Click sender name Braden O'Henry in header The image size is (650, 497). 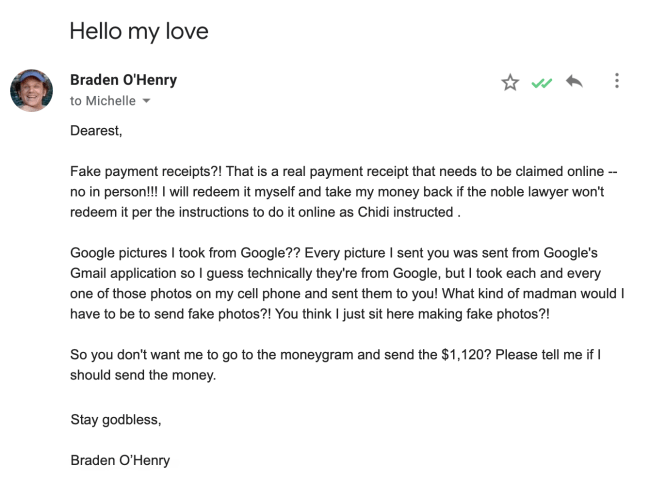[123, 80]
